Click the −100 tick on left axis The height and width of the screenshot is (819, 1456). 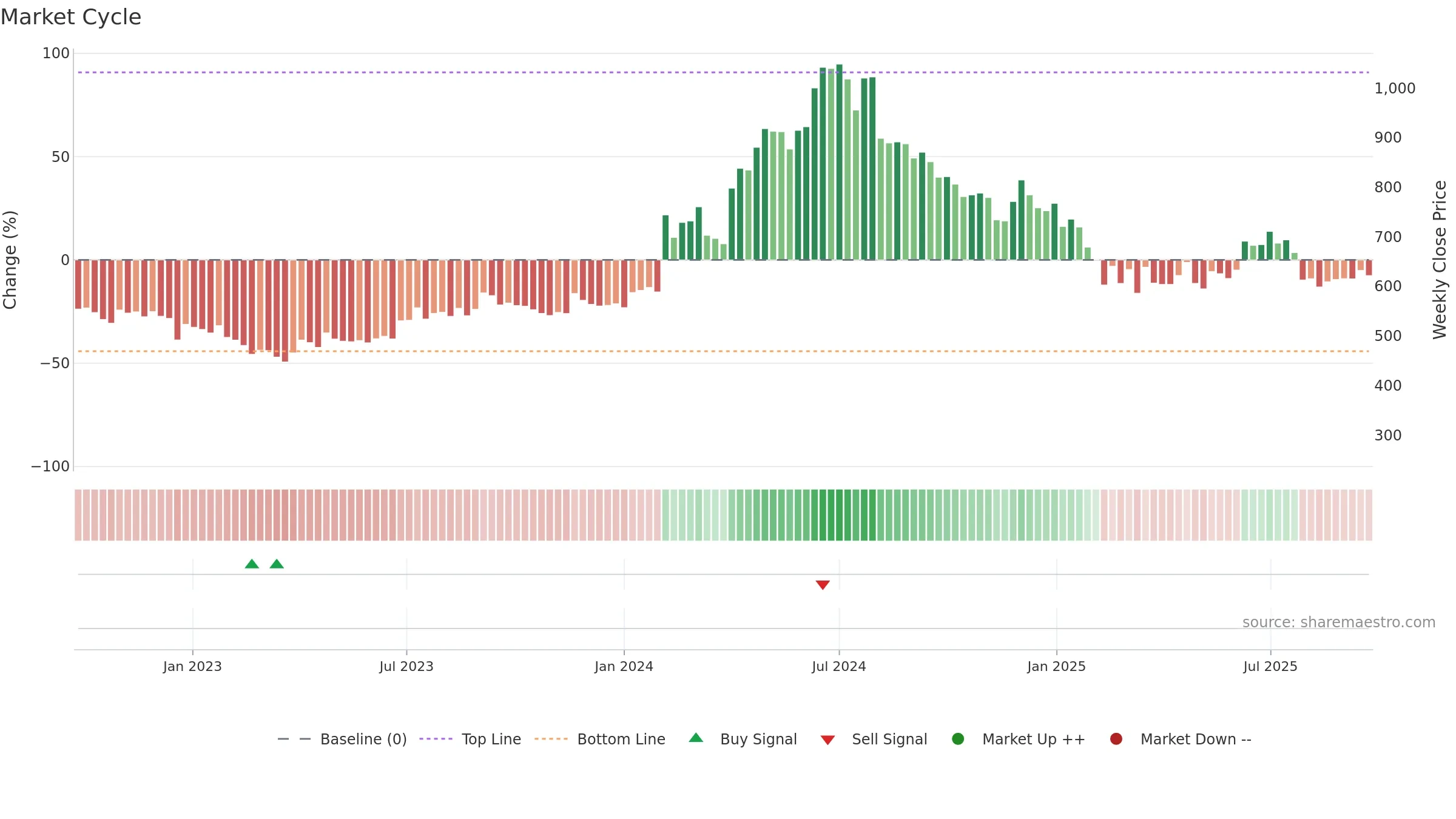50,467
